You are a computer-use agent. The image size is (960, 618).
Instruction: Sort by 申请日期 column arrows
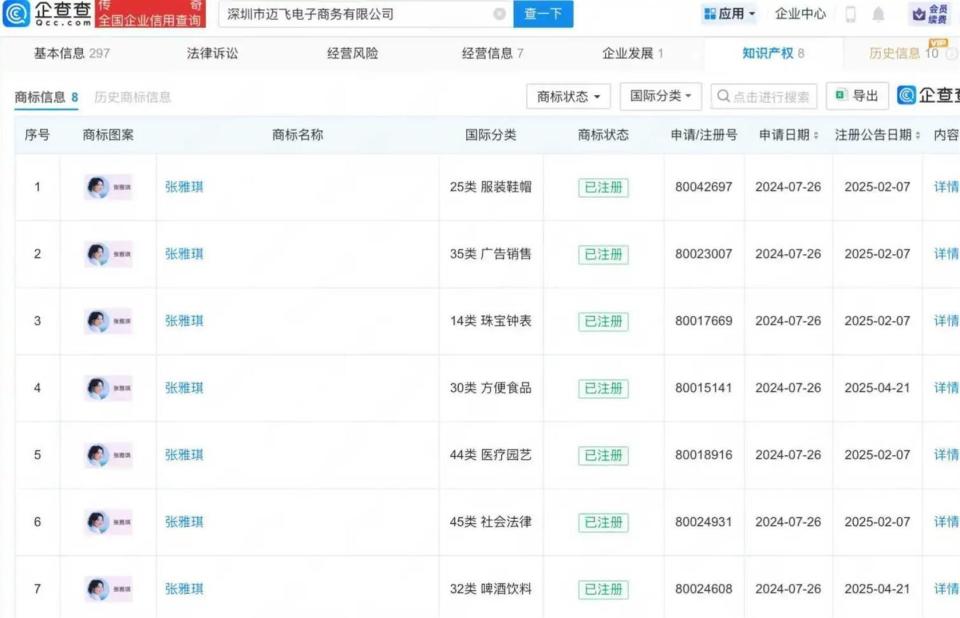pos(816,135)
